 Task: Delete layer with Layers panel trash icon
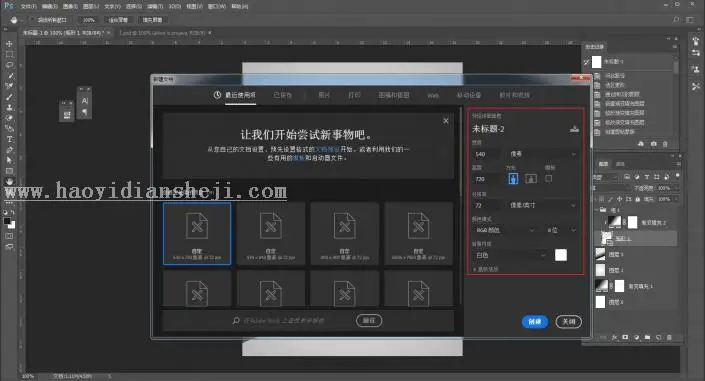[x=669, y=337]
